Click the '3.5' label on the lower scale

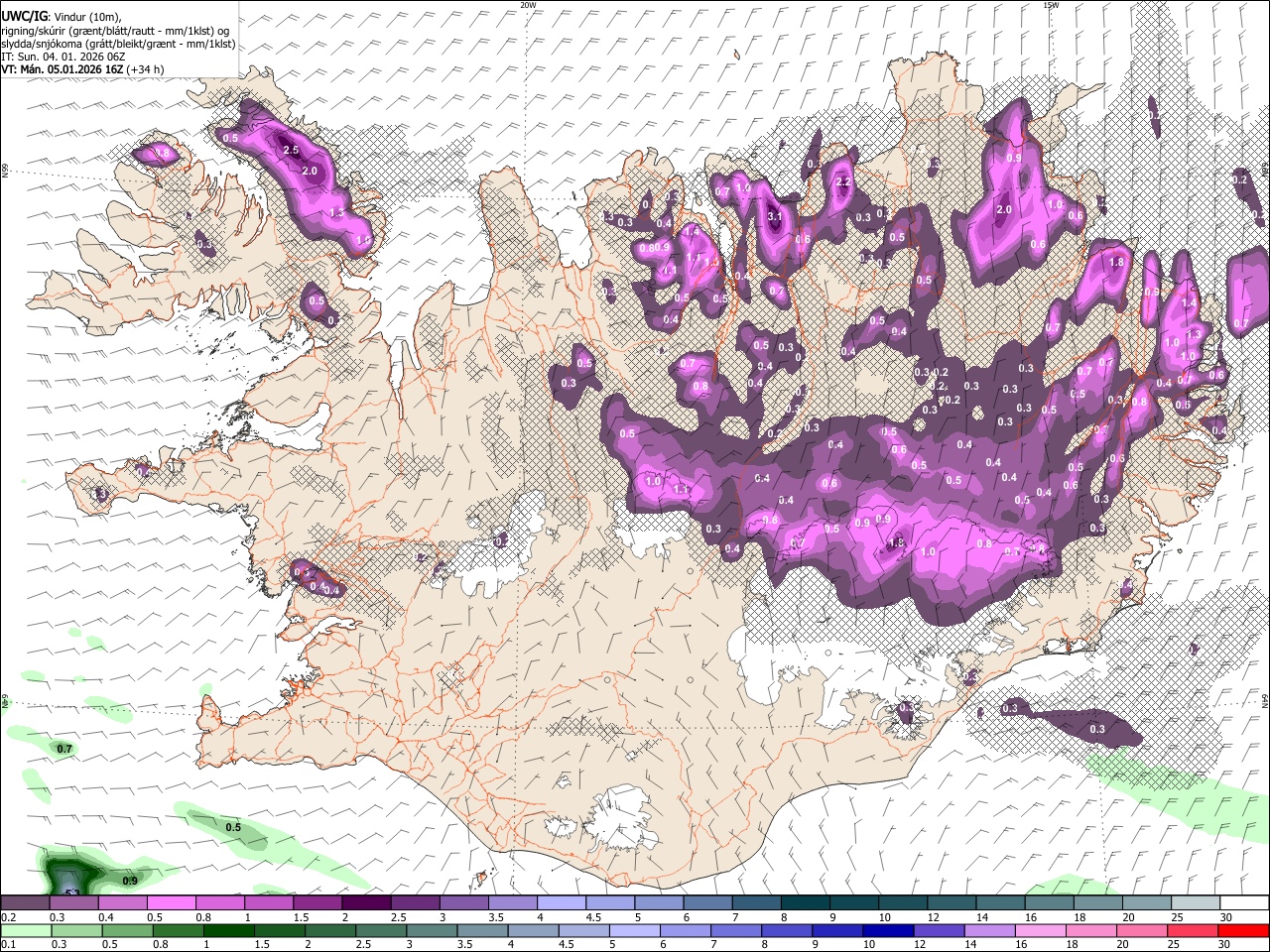pos(464,945)
